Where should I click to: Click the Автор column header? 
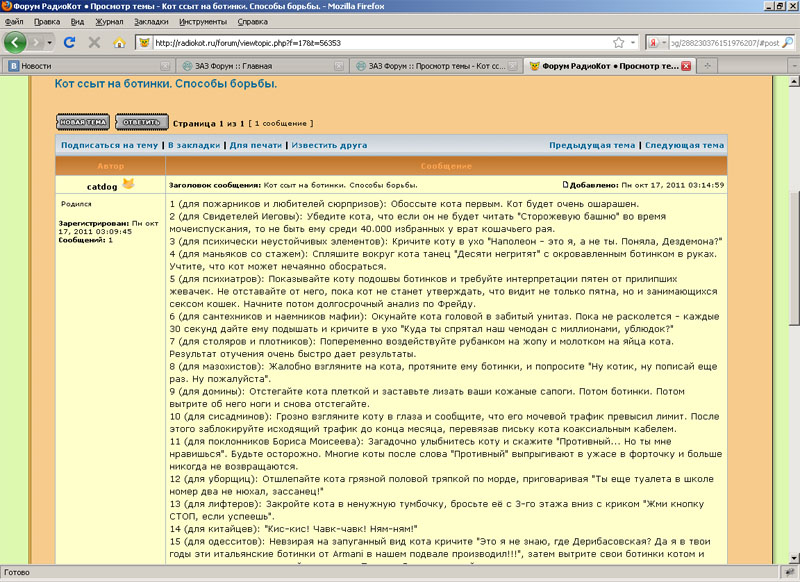(111, 166)
